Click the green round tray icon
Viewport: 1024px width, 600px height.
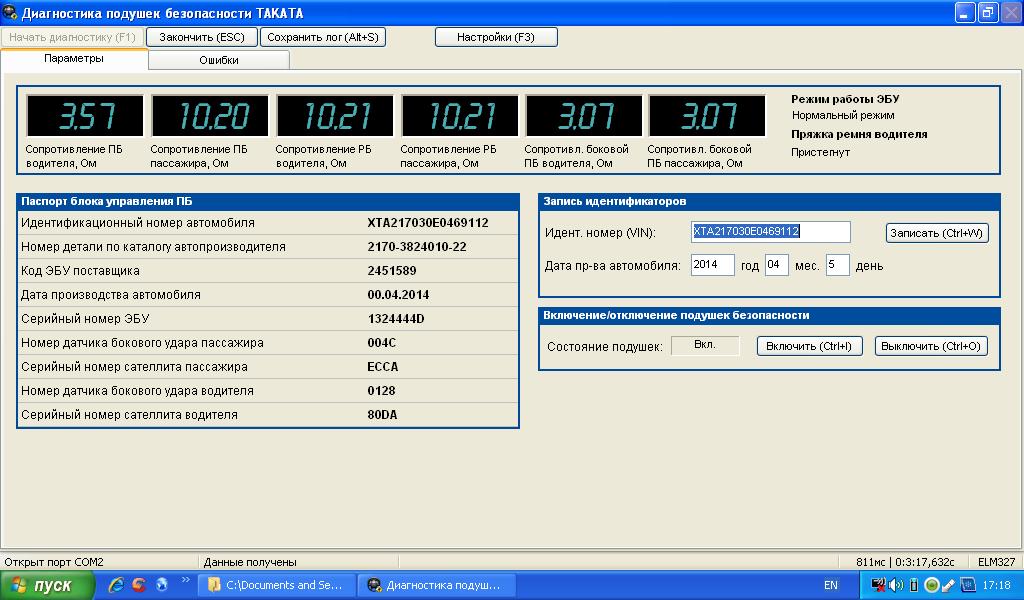pos(931,585)
